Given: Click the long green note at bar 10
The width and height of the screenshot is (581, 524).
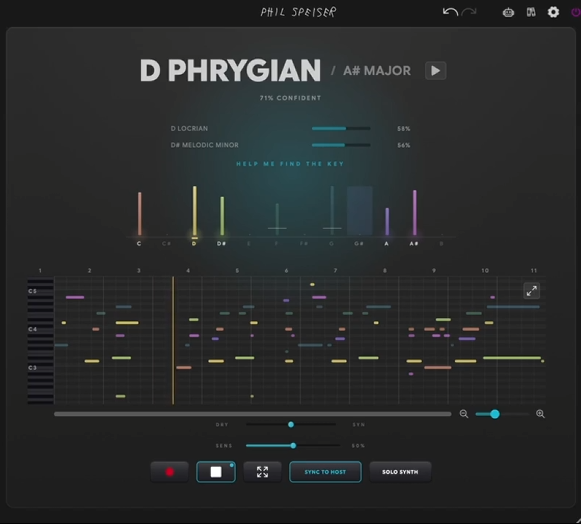Looking at the screenshot, I should click(512, 358).
